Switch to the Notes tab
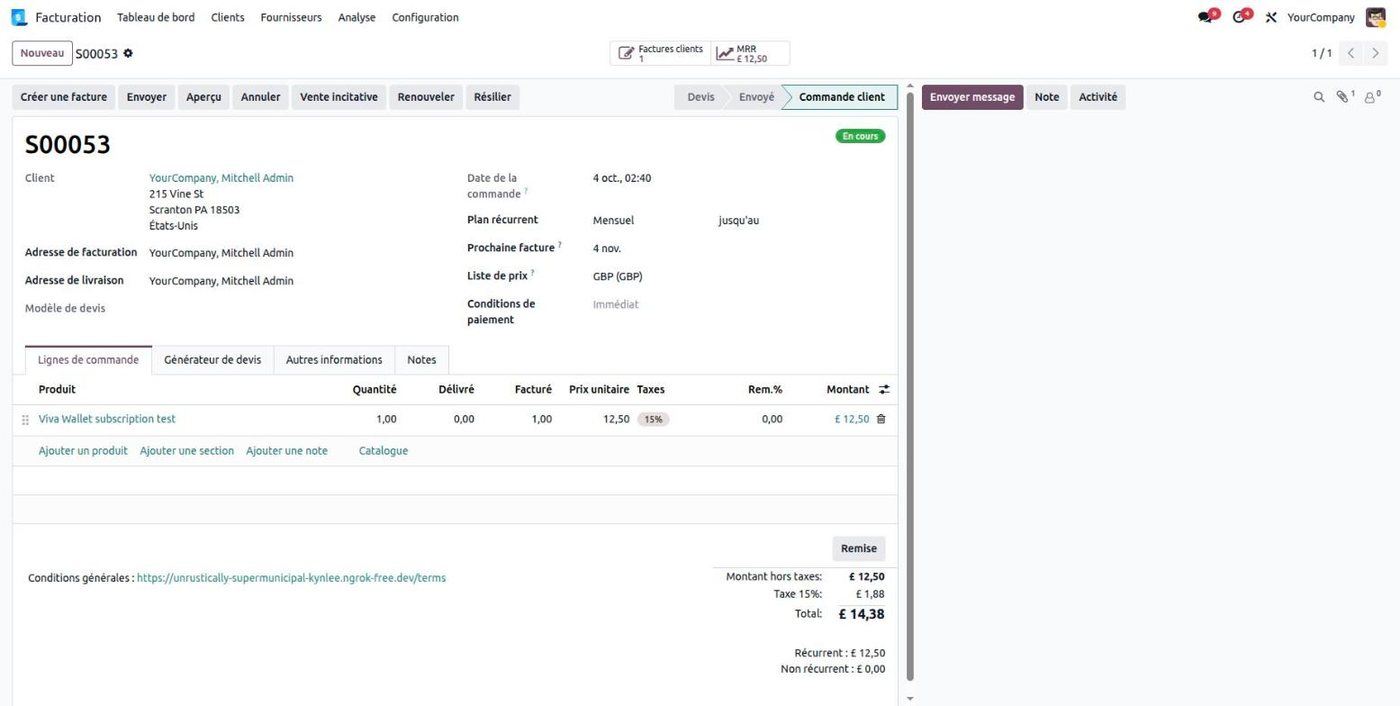 422,360
